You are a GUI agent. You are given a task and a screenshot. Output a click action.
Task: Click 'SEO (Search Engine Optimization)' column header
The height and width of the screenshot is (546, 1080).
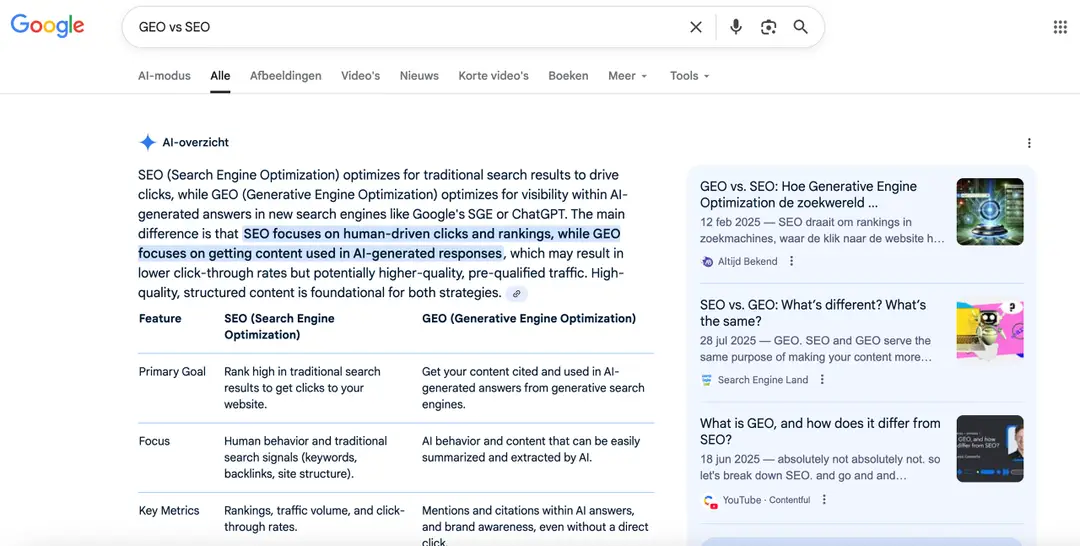pos(279,326)
